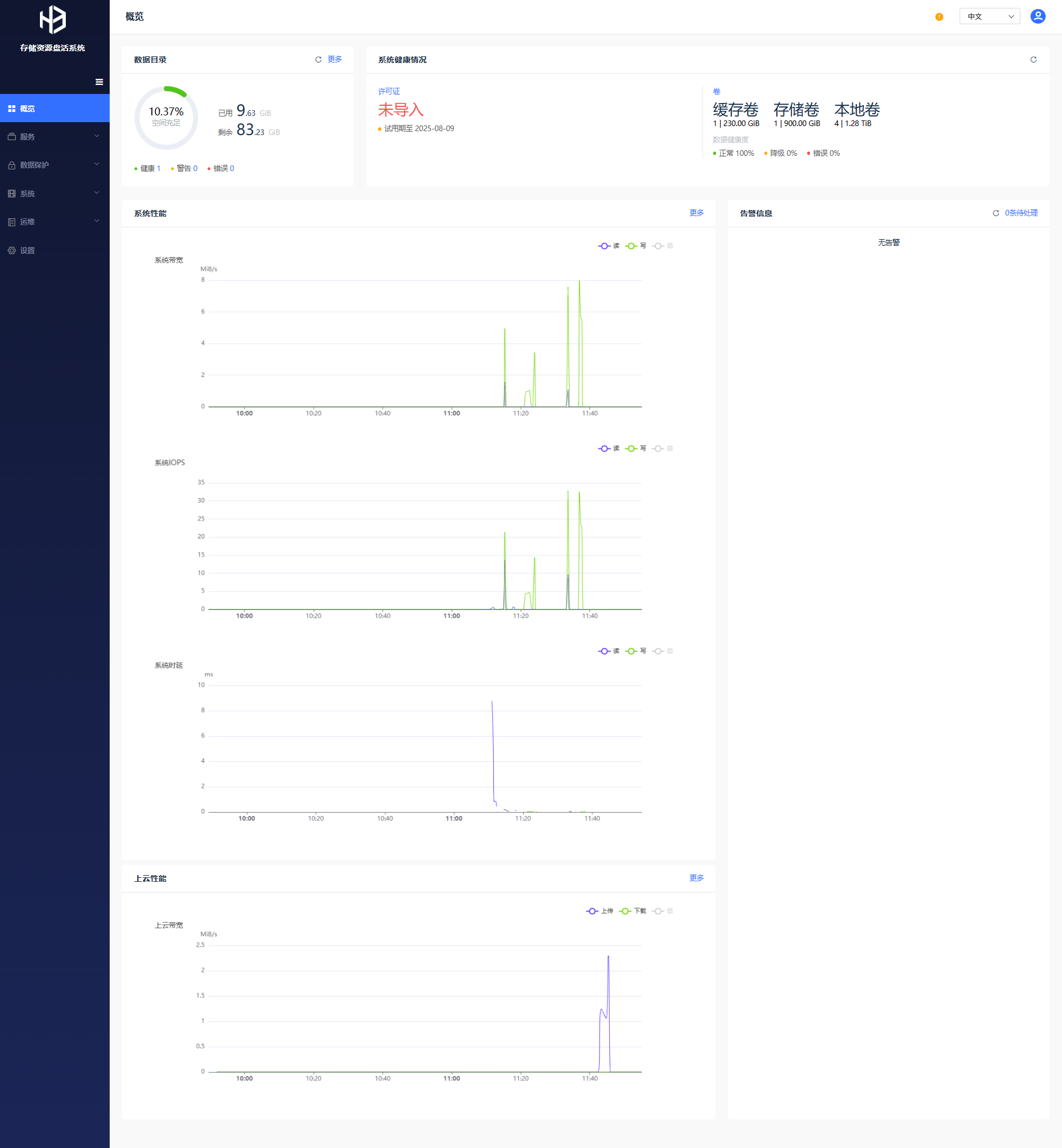Click the 未导入 license status

pos(400,110)
